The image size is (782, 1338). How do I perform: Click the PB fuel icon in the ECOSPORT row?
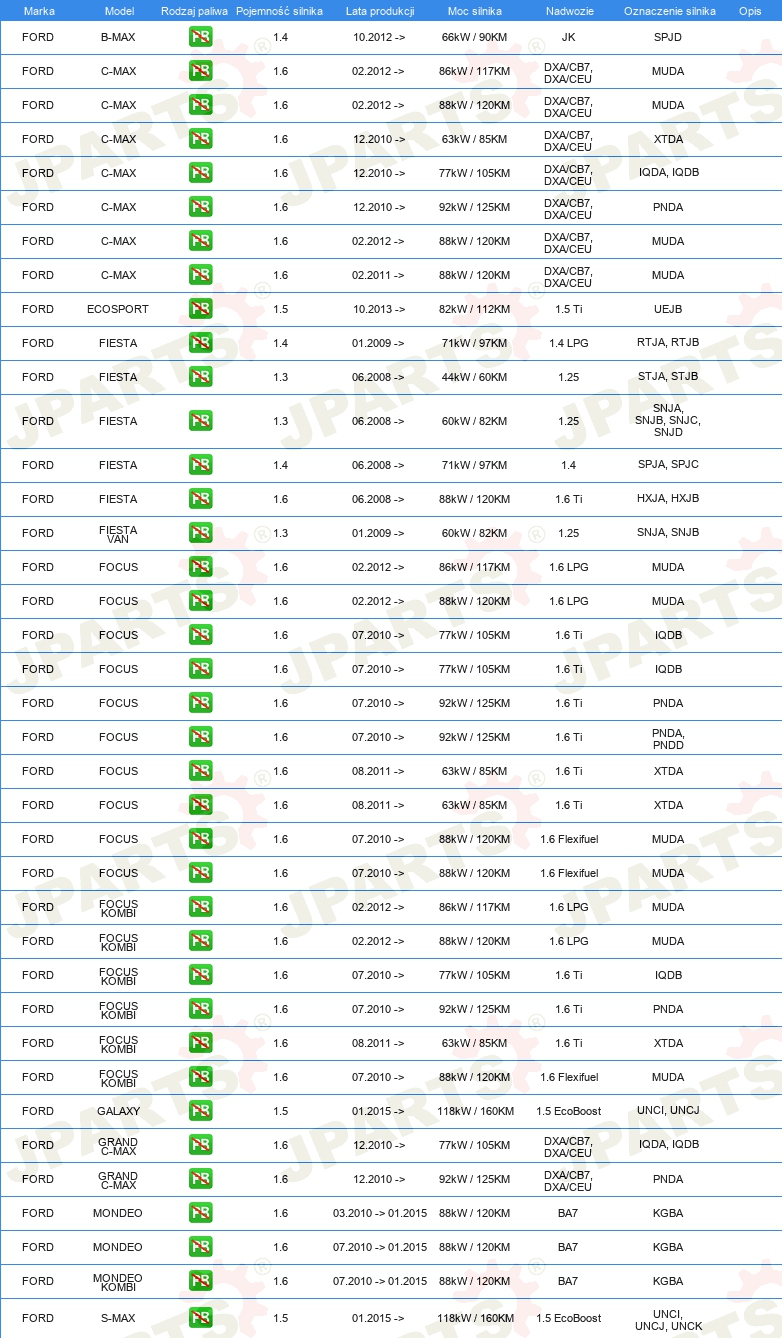201,309
